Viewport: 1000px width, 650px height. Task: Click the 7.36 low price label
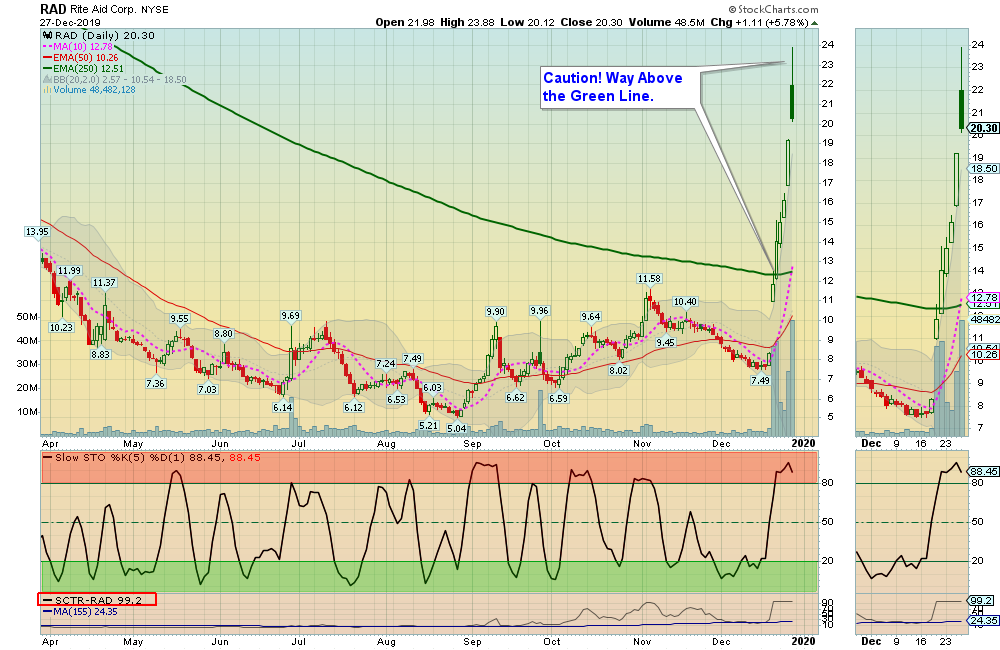tap(155, 383)
